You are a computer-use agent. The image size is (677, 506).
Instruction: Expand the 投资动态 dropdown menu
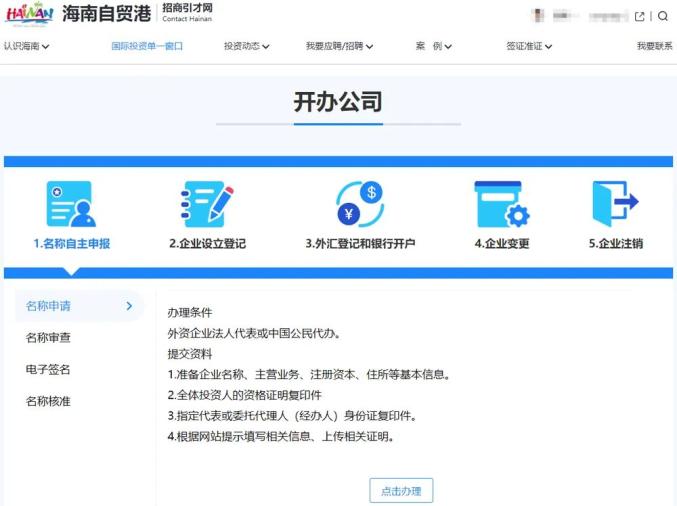pyautogui.click(x=246, y=46)
